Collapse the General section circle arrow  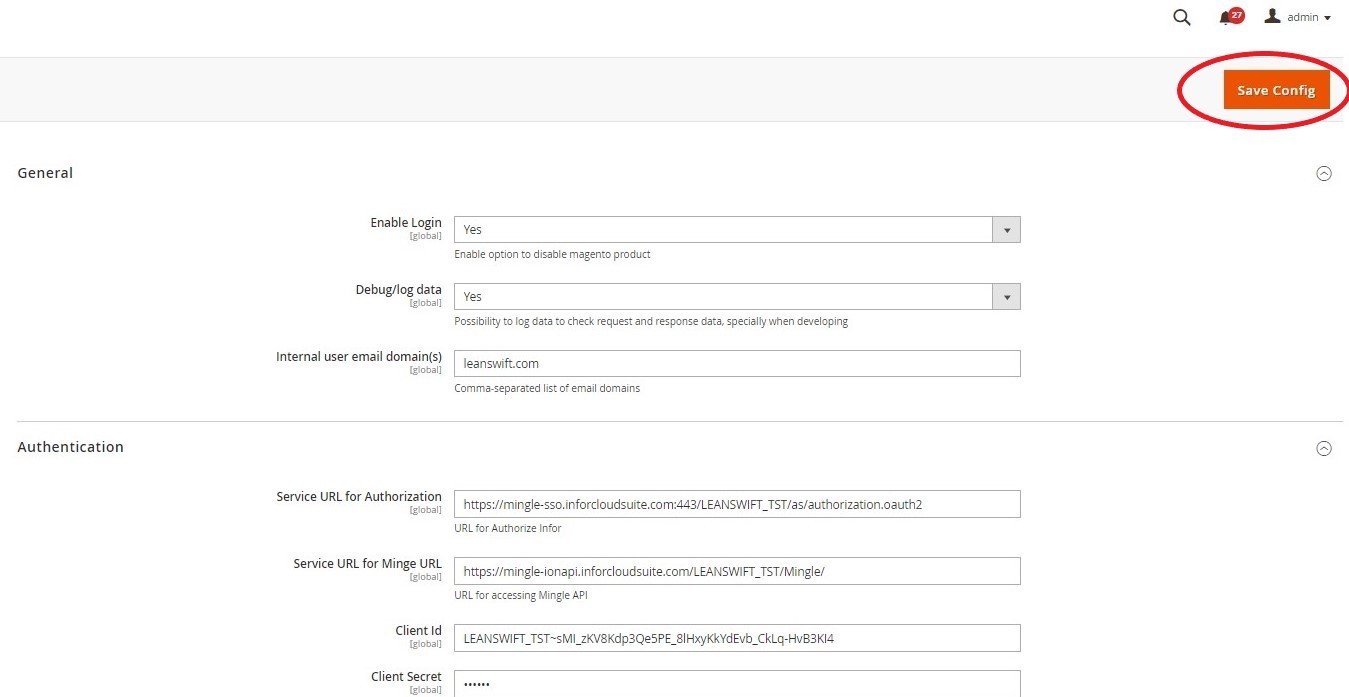click(1324, 173)
